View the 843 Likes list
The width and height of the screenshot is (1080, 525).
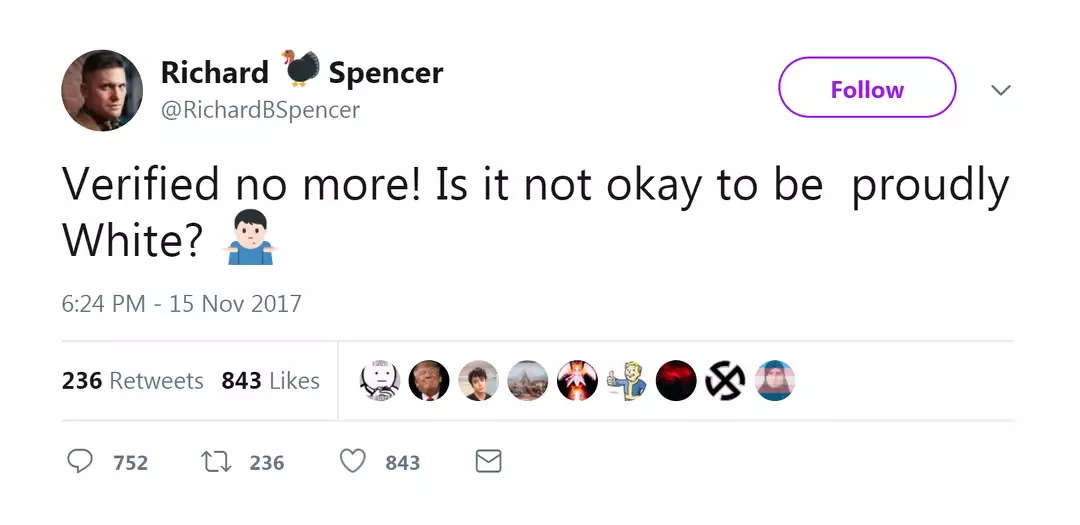point(270,381)
